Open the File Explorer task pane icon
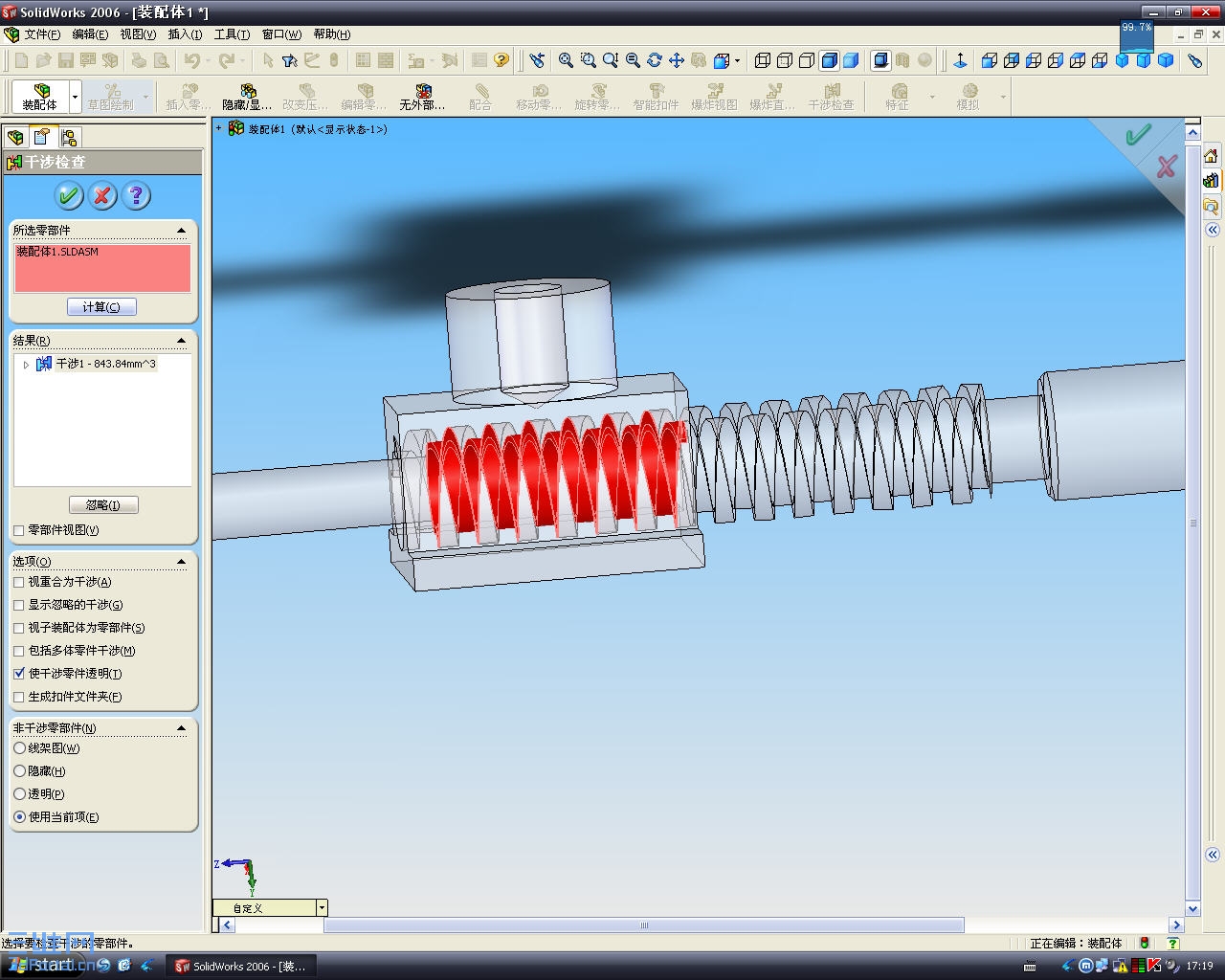This screenshot has height=980, width=1225. click(1211, 205)
